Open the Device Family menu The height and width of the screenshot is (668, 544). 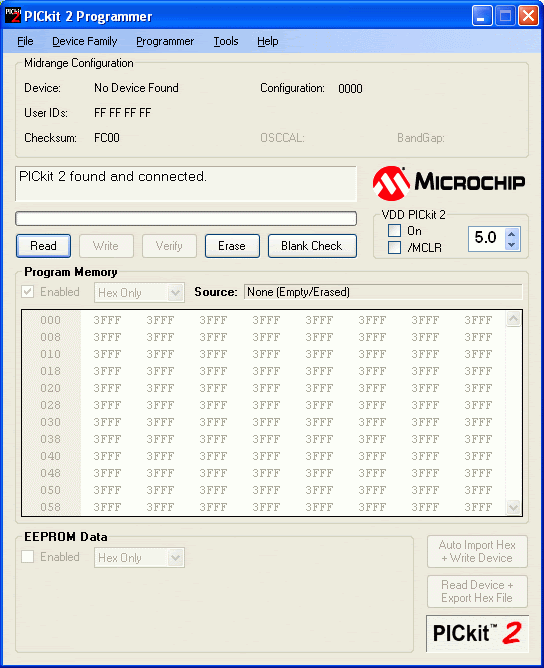pos(85,41)
